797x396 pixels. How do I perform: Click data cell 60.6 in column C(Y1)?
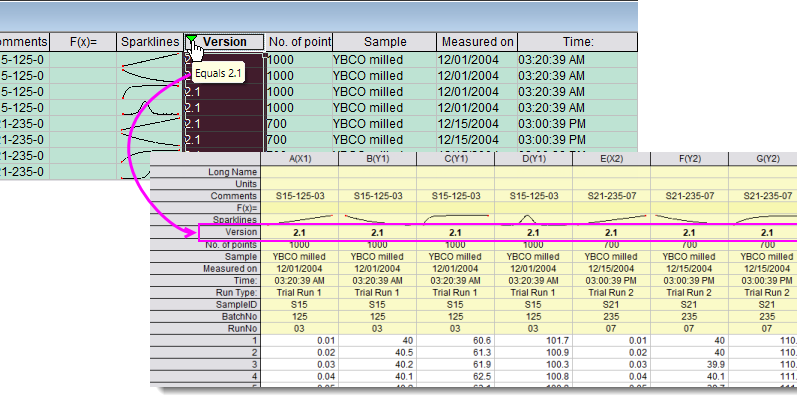coord(455,341)
